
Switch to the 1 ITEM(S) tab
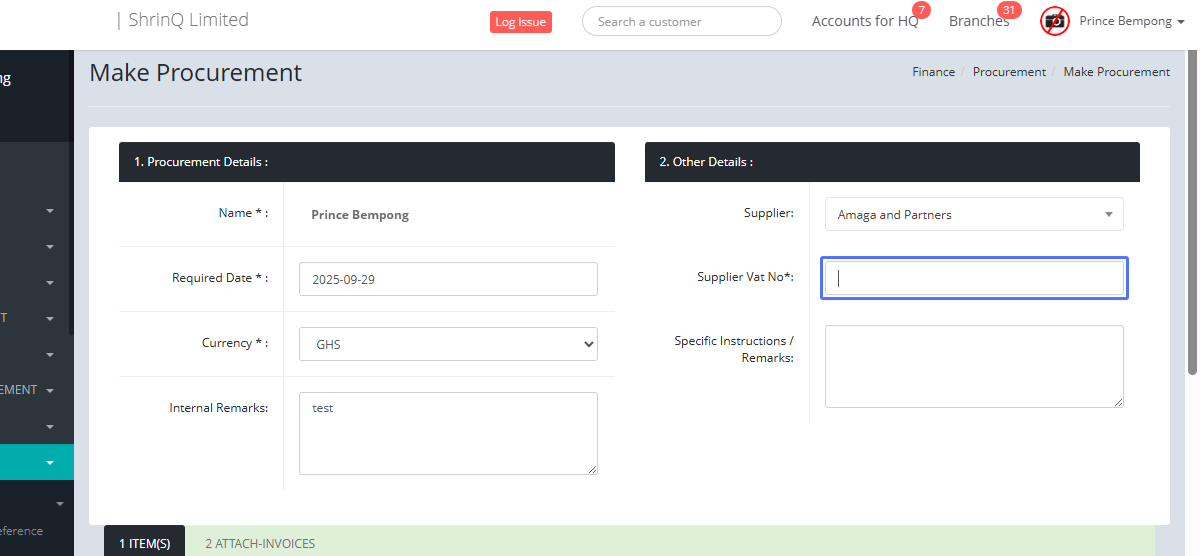[x=144, y=543]
